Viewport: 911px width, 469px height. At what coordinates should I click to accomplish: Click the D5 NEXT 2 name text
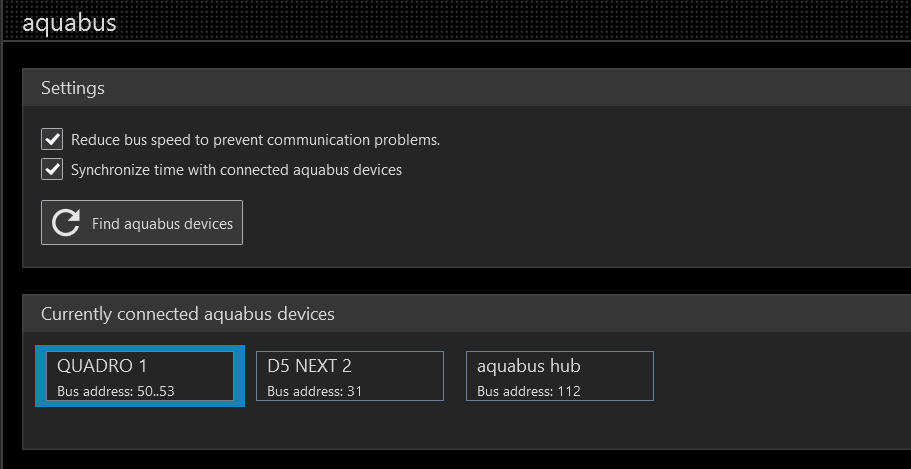tap(309, 366)
